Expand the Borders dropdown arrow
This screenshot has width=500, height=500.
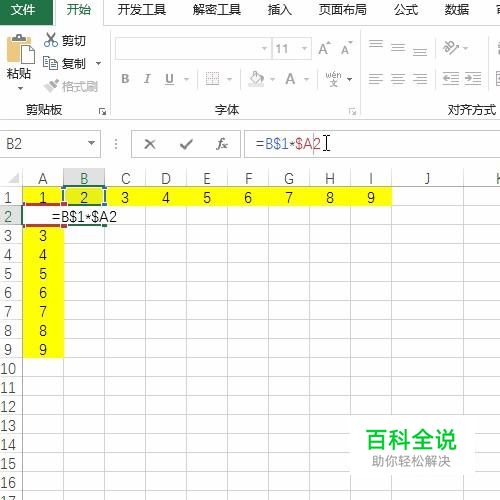(x=230, y=79)
